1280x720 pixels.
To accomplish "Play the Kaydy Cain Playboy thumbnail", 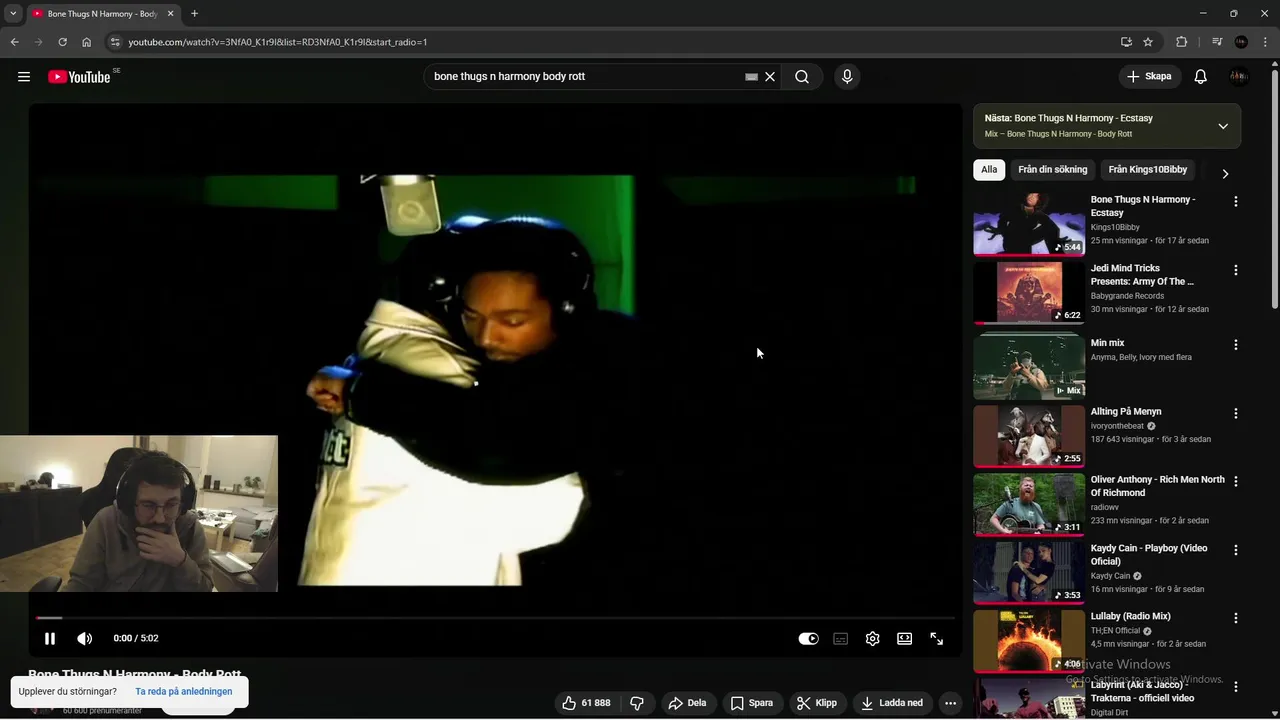I will pos(1029,573).
